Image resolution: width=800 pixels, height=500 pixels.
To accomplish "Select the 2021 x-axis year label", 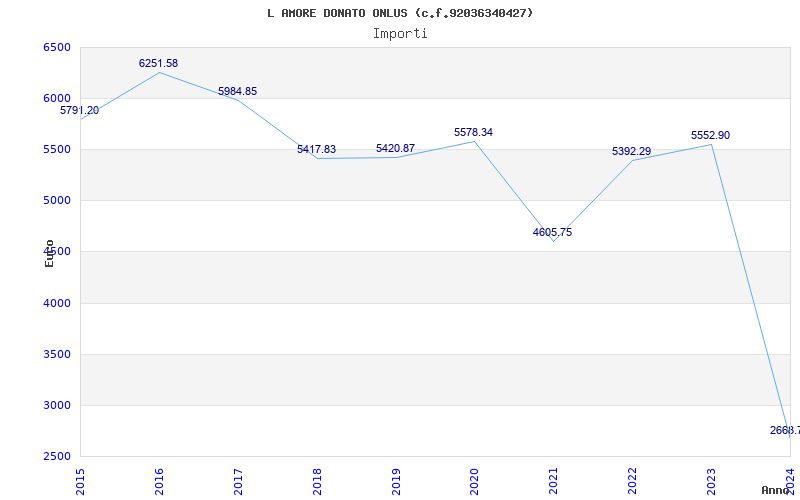I will point(554,481).
